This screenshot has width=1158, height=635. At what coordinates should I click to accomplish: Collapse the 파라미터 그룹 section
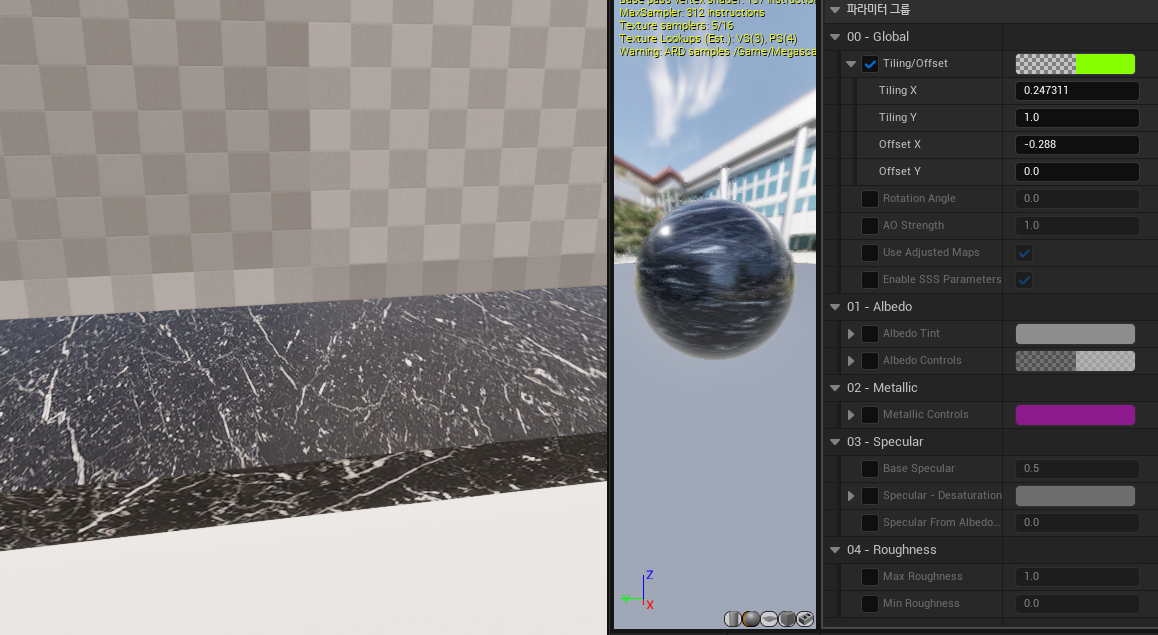point(835,10)
